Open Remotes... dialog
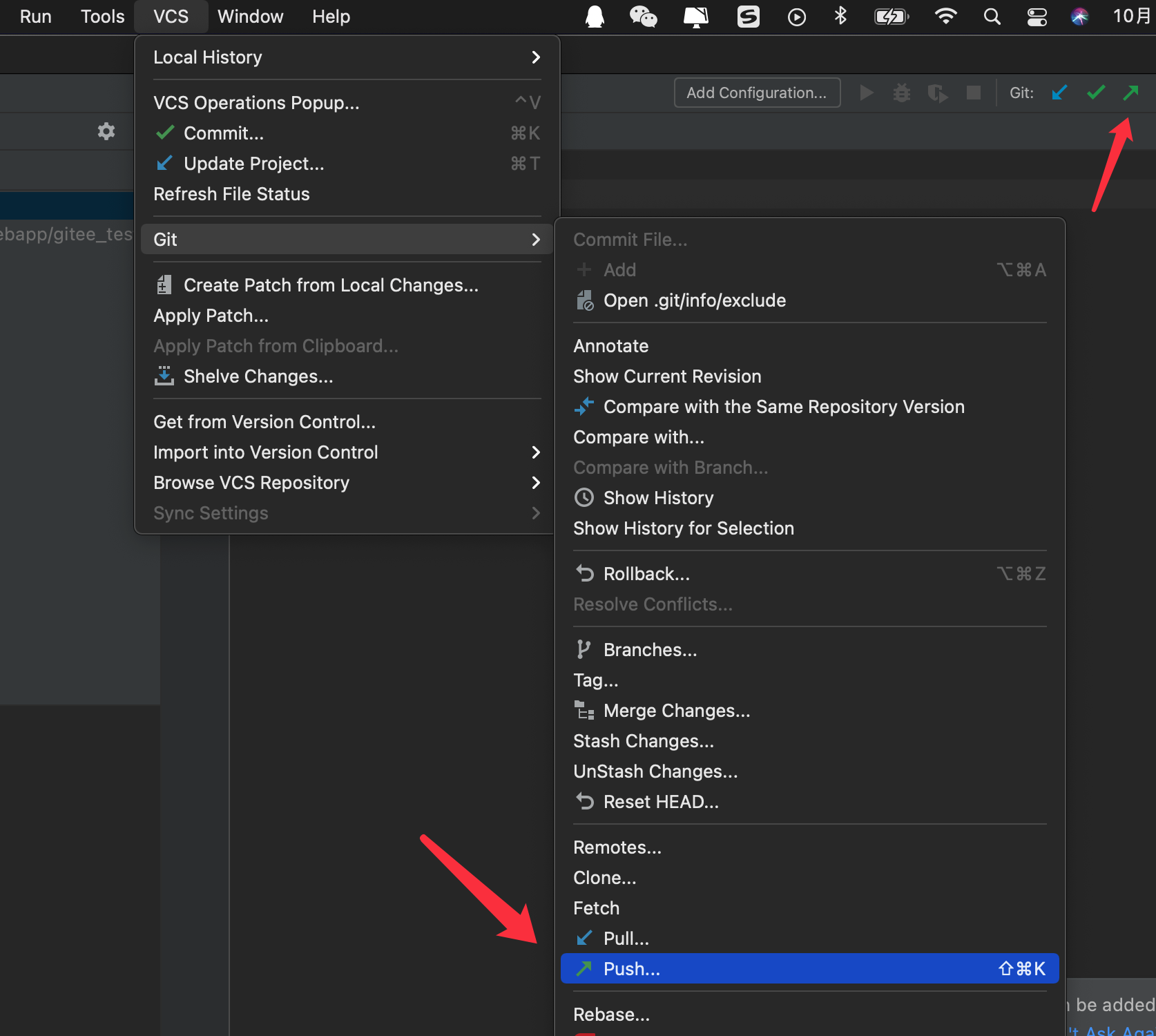The height and width of the screenshot is (1036, 1156). (x=809, y=847)
